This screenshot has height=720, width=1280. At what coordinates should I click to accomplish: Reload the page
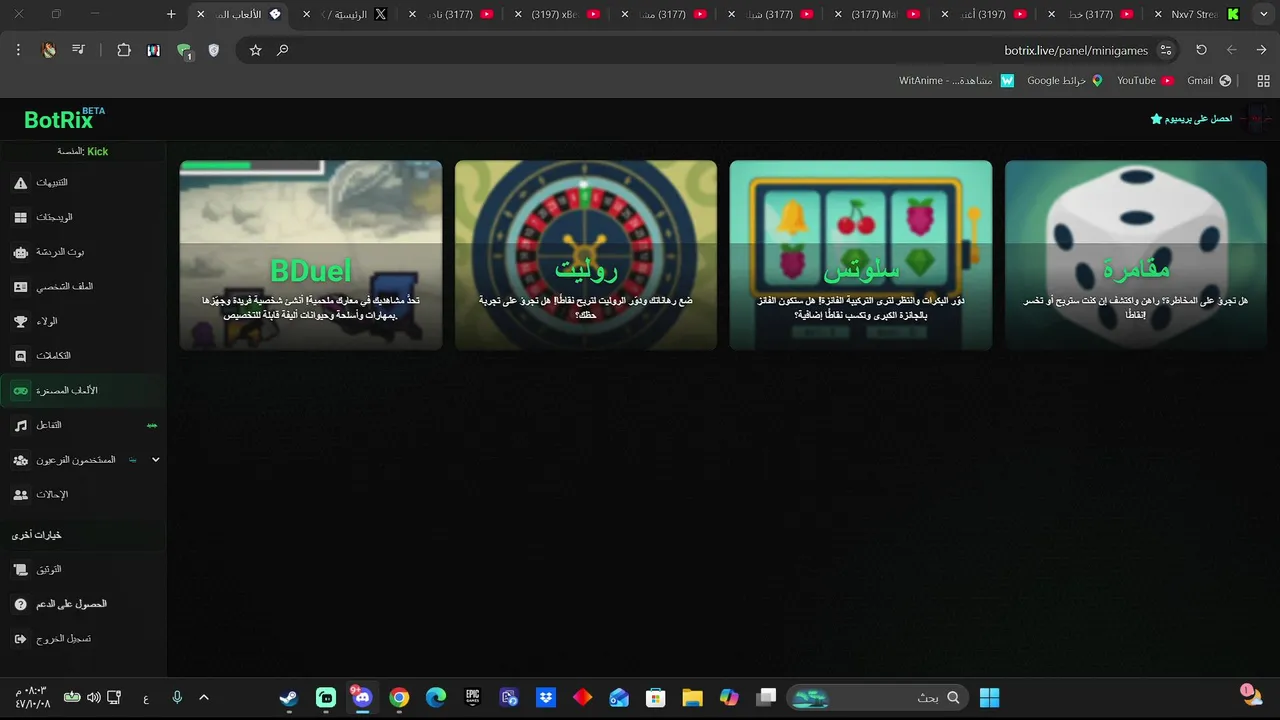coord(1201,50)
